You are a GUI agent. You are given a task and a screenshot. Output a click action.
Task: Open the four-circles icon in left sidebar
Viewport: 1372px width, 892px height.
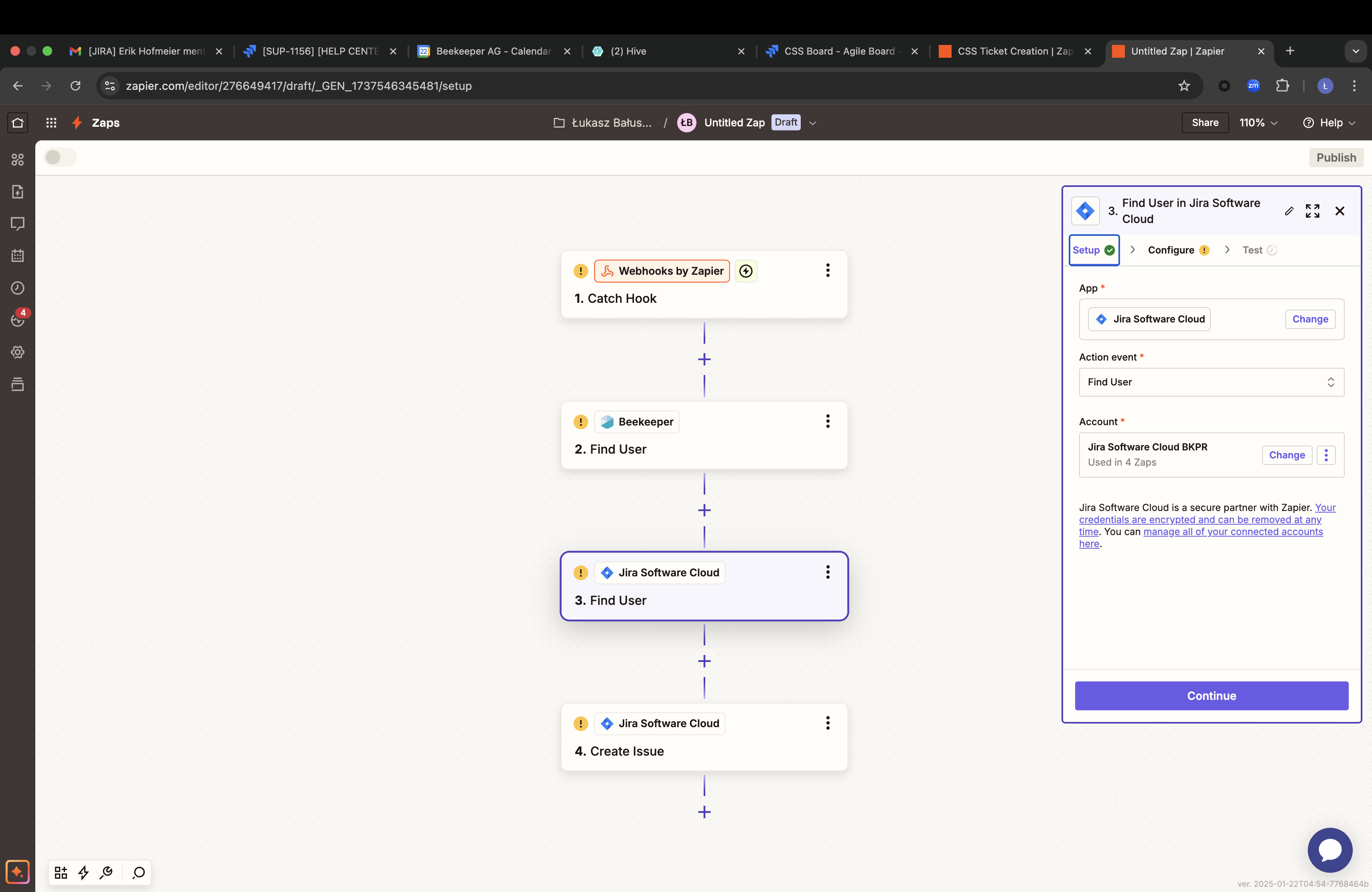tap(17, 160)
